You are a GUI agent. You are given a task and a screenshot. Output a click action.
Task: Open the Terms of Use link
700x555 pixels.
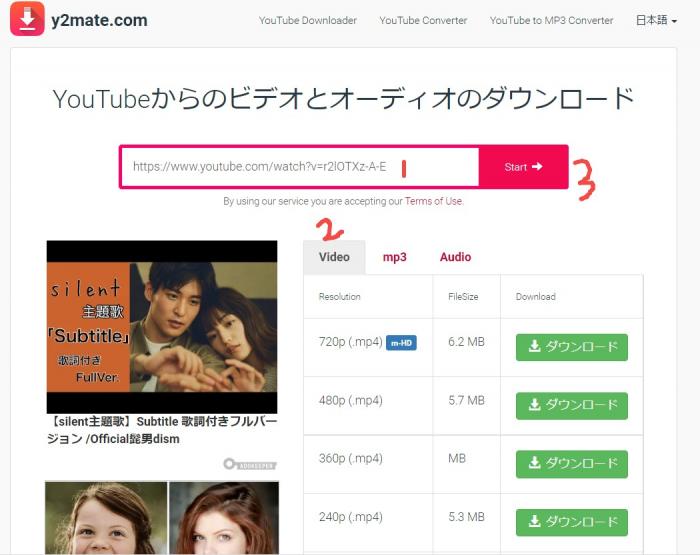click(433, 201)
